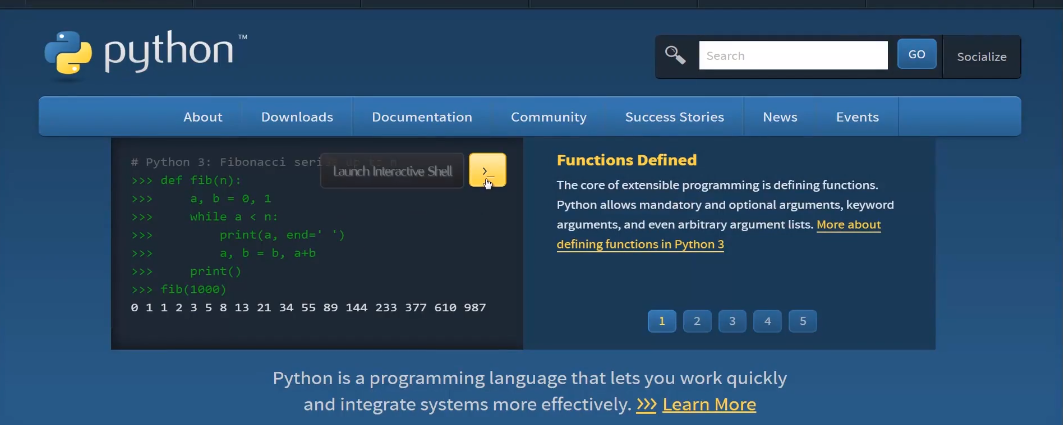Follow the Learn More link
Viewport: 1063px width, 425px height.
click(709, 405)
